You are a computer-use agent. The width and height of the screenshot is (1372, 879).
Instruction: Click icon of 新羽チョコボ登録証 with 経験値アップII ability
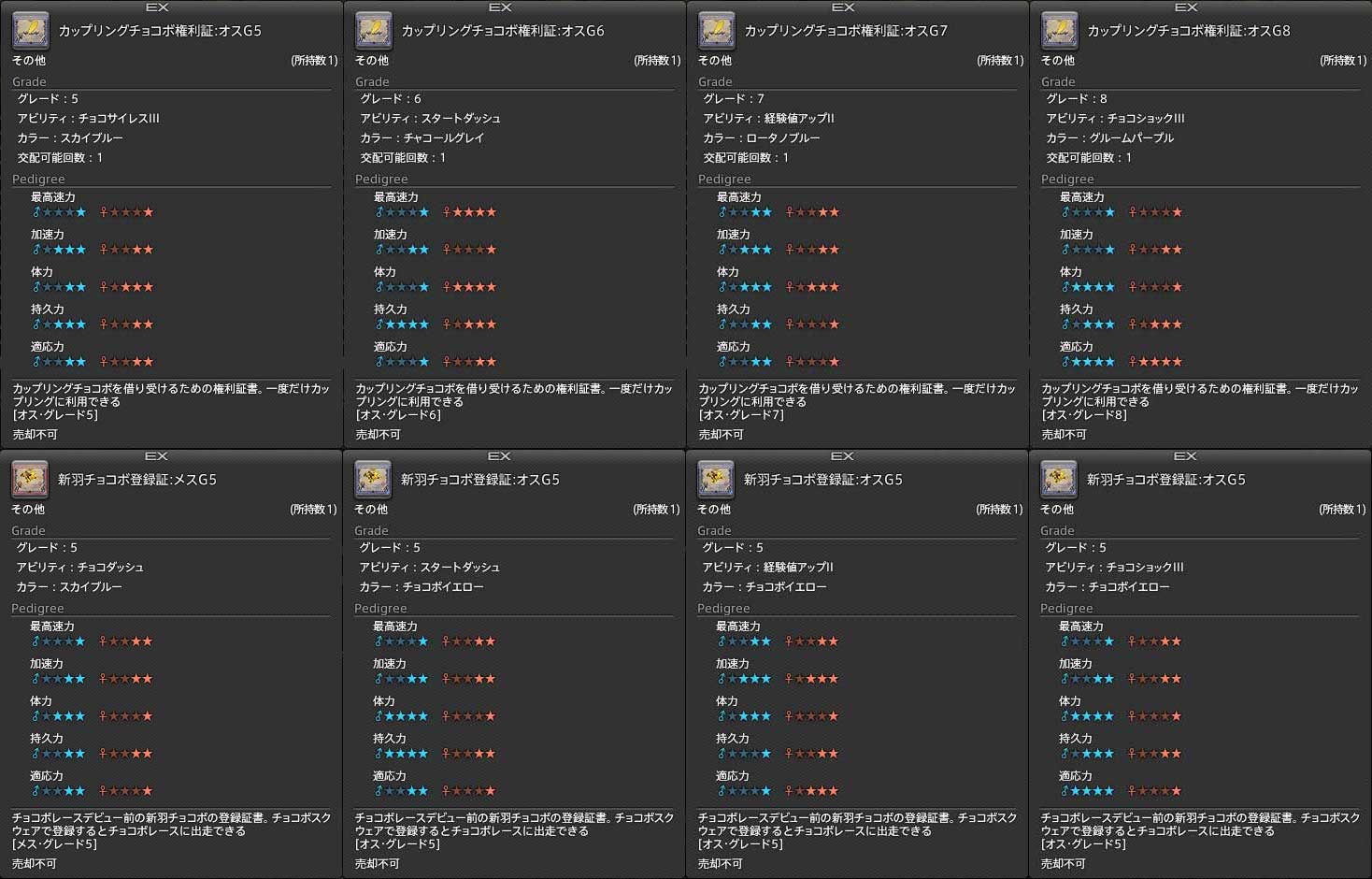715,480
